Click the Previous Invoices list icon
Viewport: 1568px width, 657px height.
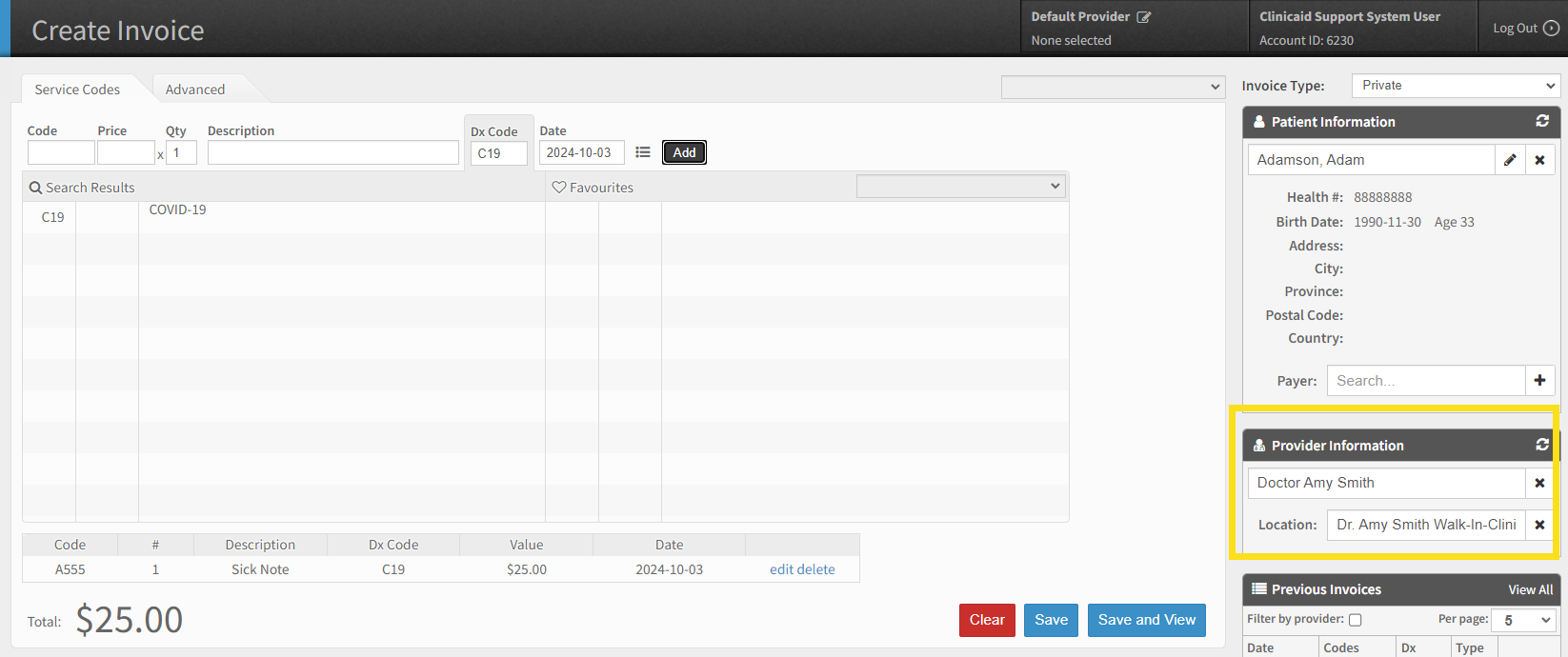click(1259, 589)
